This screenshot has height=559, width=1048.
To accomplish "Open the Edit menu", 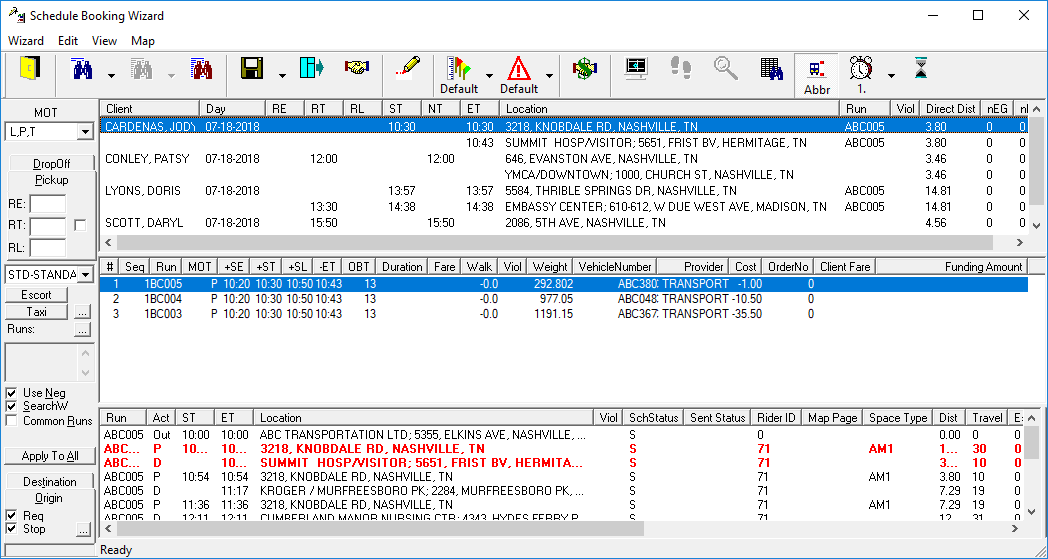I will click(68, 41).
